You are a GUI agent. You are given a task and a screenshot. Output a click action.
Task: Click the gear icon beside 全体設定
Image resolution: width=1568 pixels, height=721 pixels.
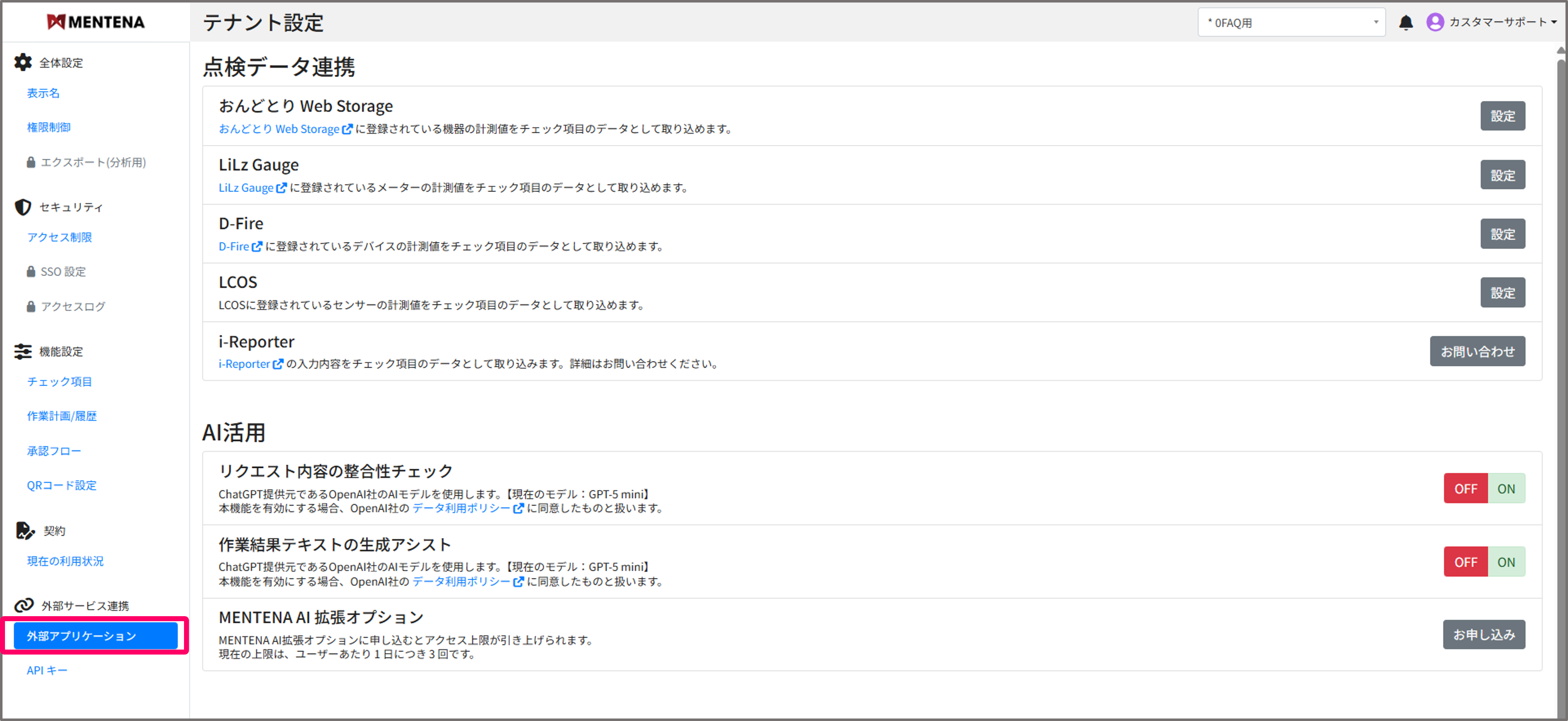22,62
